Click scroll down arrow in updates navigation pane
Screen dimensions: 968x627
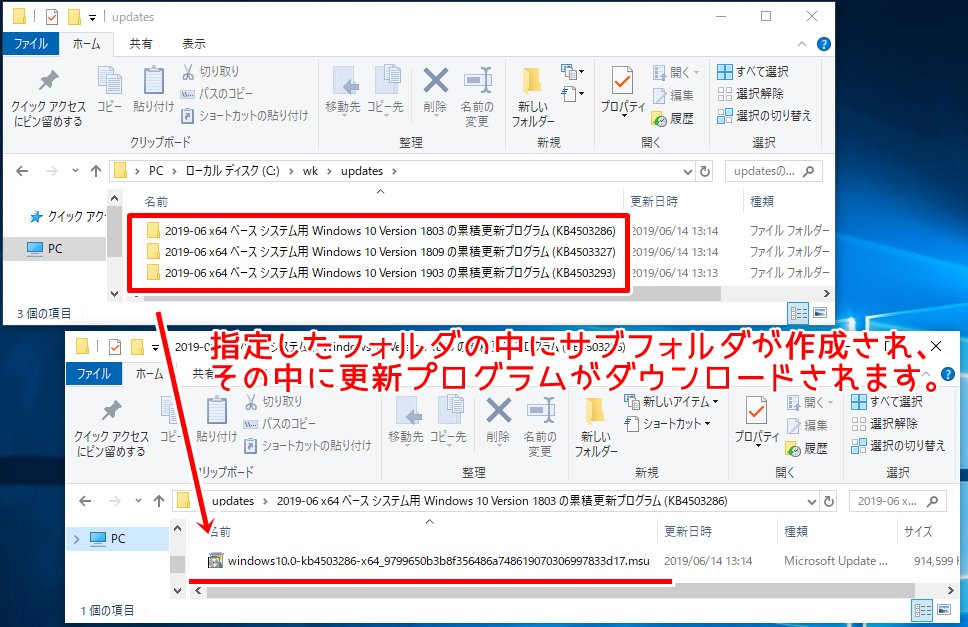(x=115, y=294)
